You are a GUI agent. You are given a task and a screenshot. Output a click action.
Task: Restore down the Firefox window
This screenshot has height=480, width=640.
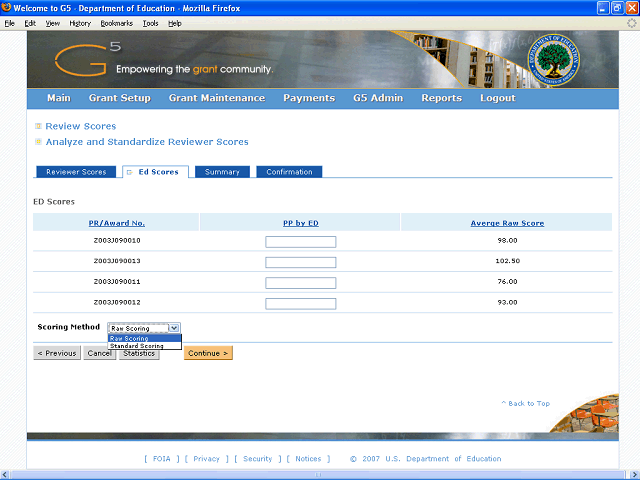click(x=618, y=8)
